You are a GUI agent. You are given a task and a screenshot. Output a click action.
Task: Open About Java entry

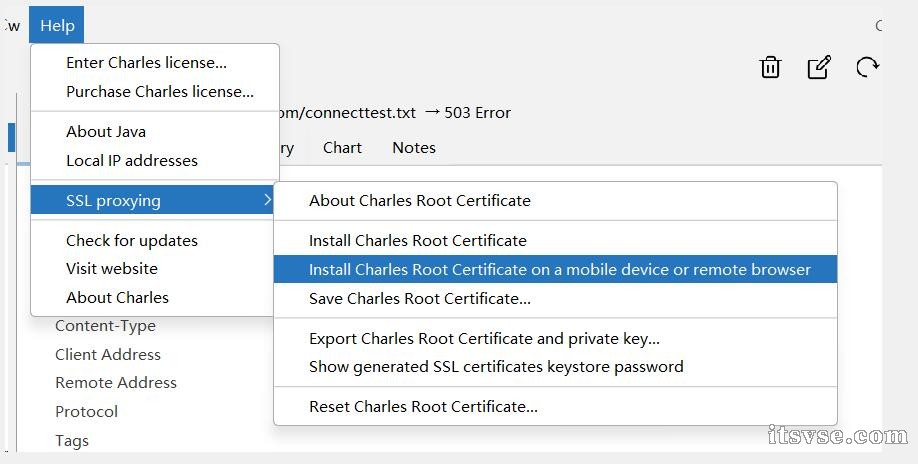click(x=155, y=132)
